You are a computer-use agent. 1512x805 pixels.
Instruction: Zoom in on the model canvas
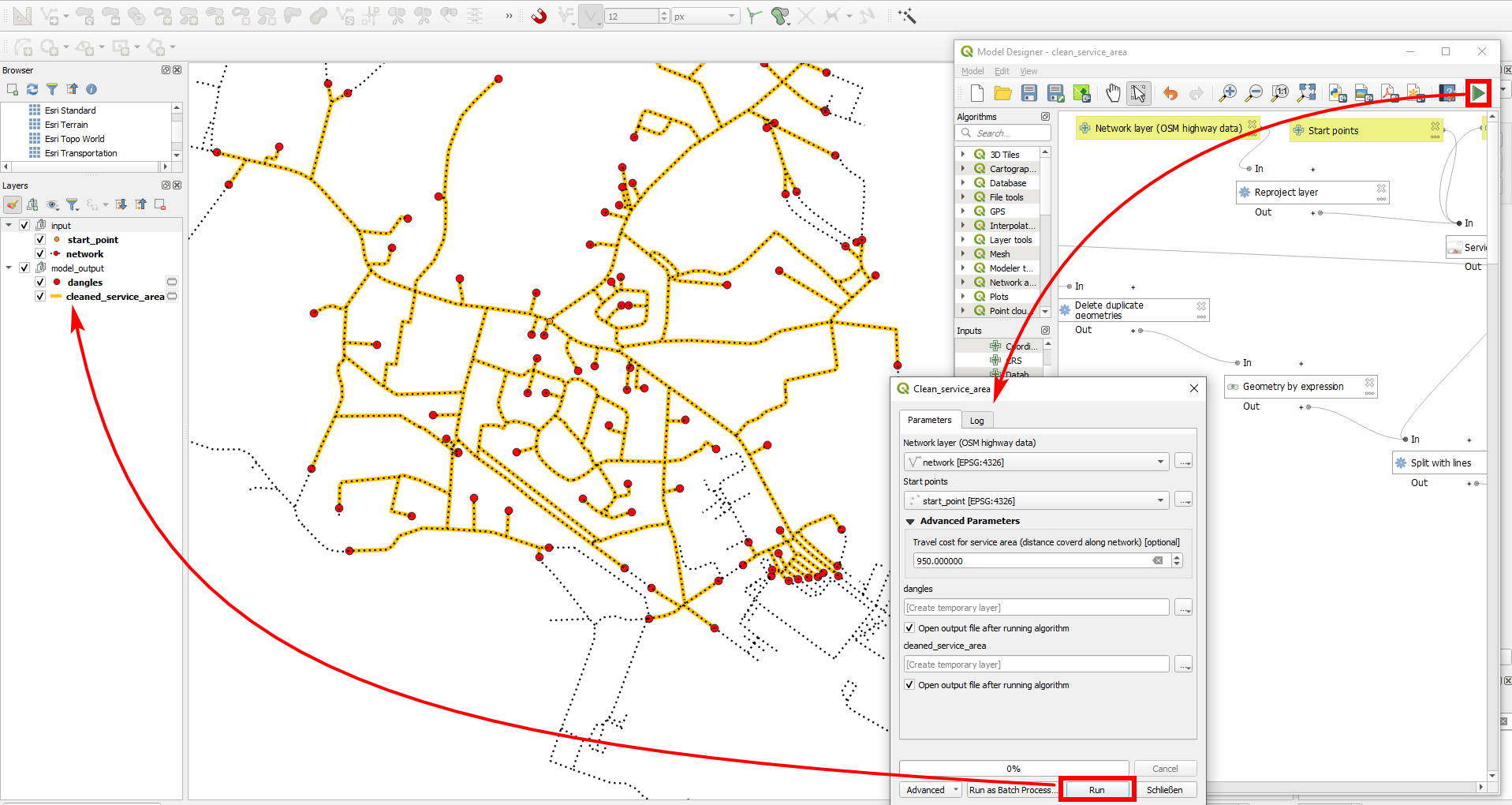pos(1227,93)
